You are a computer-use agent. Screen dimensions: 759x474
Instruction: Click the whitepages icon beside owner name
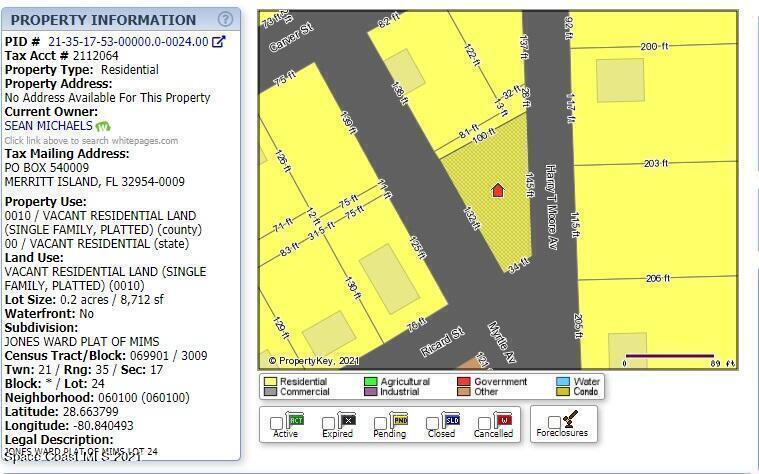(x=103, y=126)
